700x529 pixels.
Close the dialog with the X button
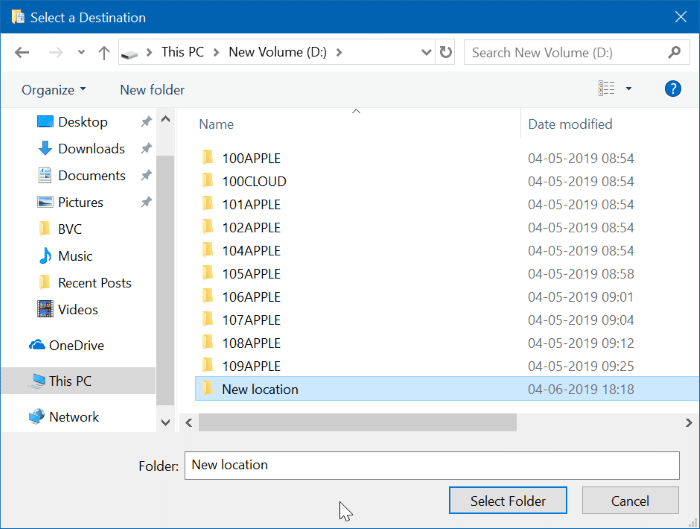(680, 17)
